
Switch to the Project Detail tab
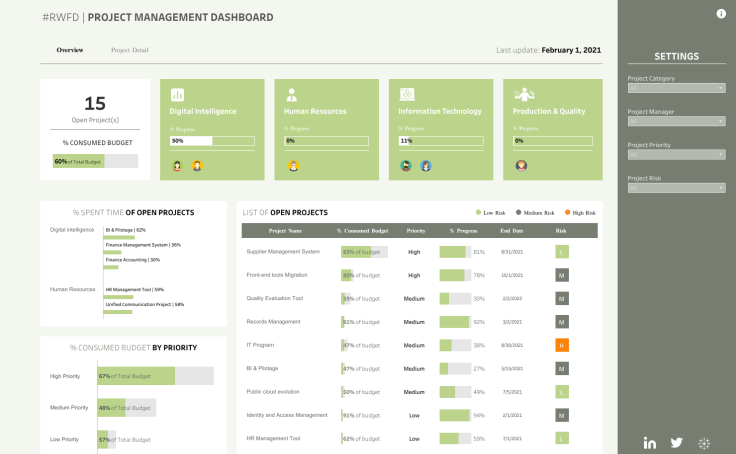129,50
